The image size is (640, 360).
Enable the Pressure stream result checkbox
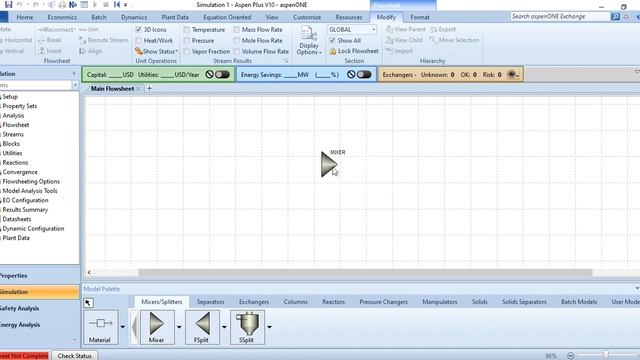[187, 40]
